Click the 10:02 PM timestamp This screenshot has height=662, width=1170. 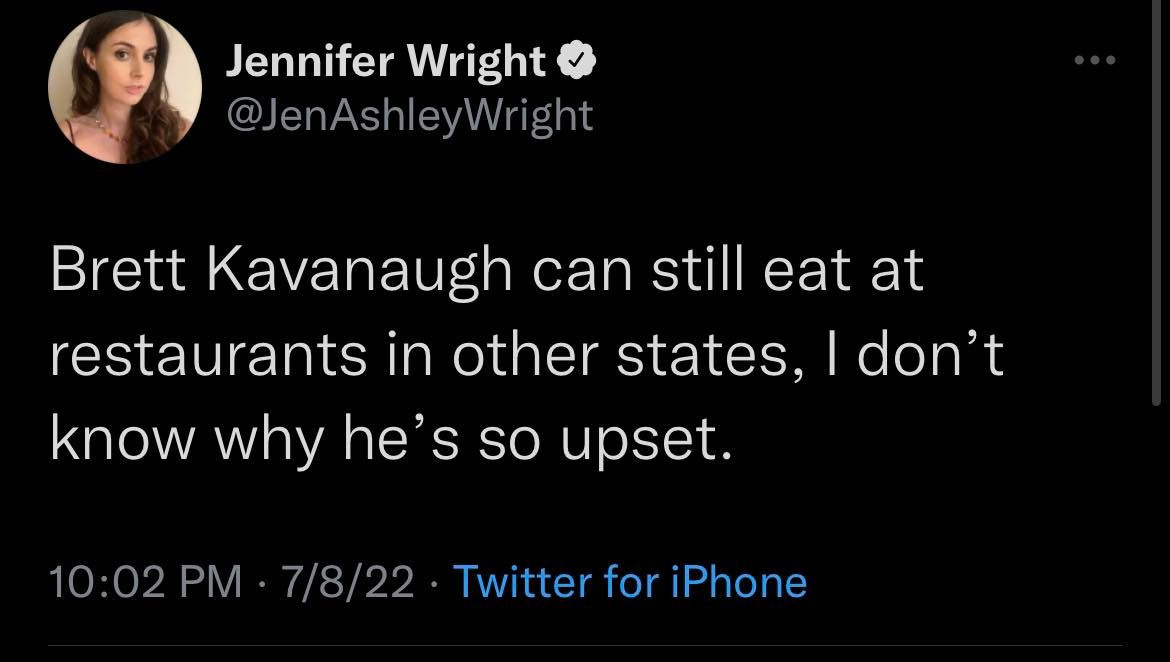click(146, 581)
